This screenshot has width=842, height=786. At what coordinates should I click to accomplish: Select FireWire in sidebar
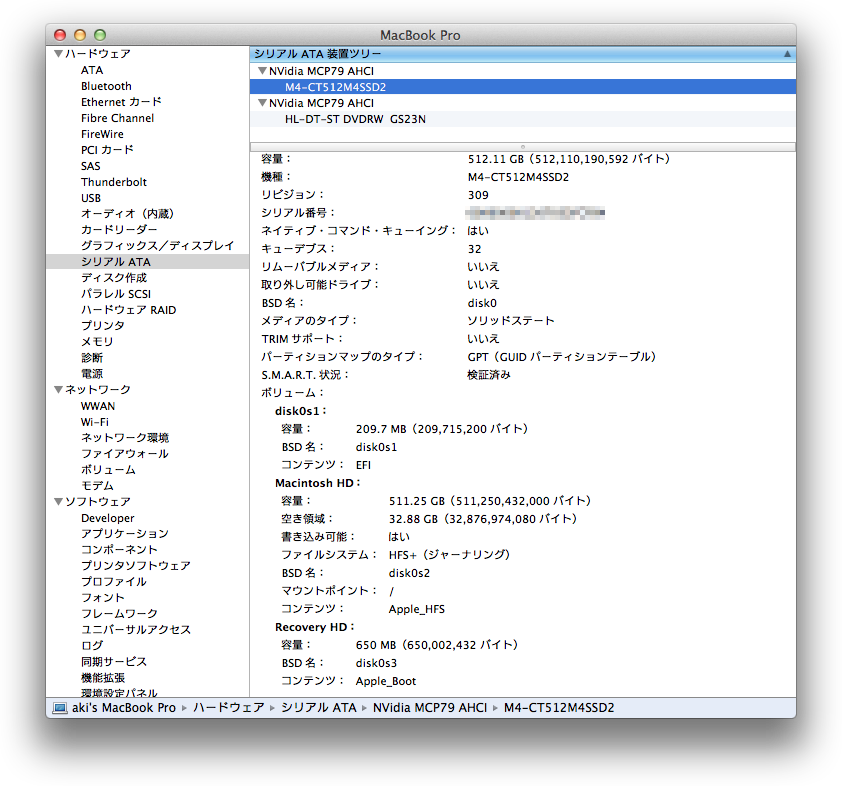tap(102, 134)
